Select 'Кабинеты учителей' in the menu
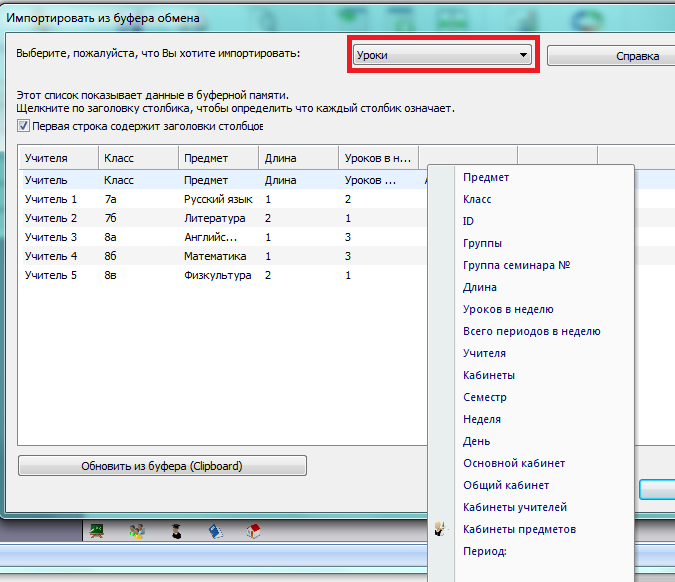 point(515,507)
